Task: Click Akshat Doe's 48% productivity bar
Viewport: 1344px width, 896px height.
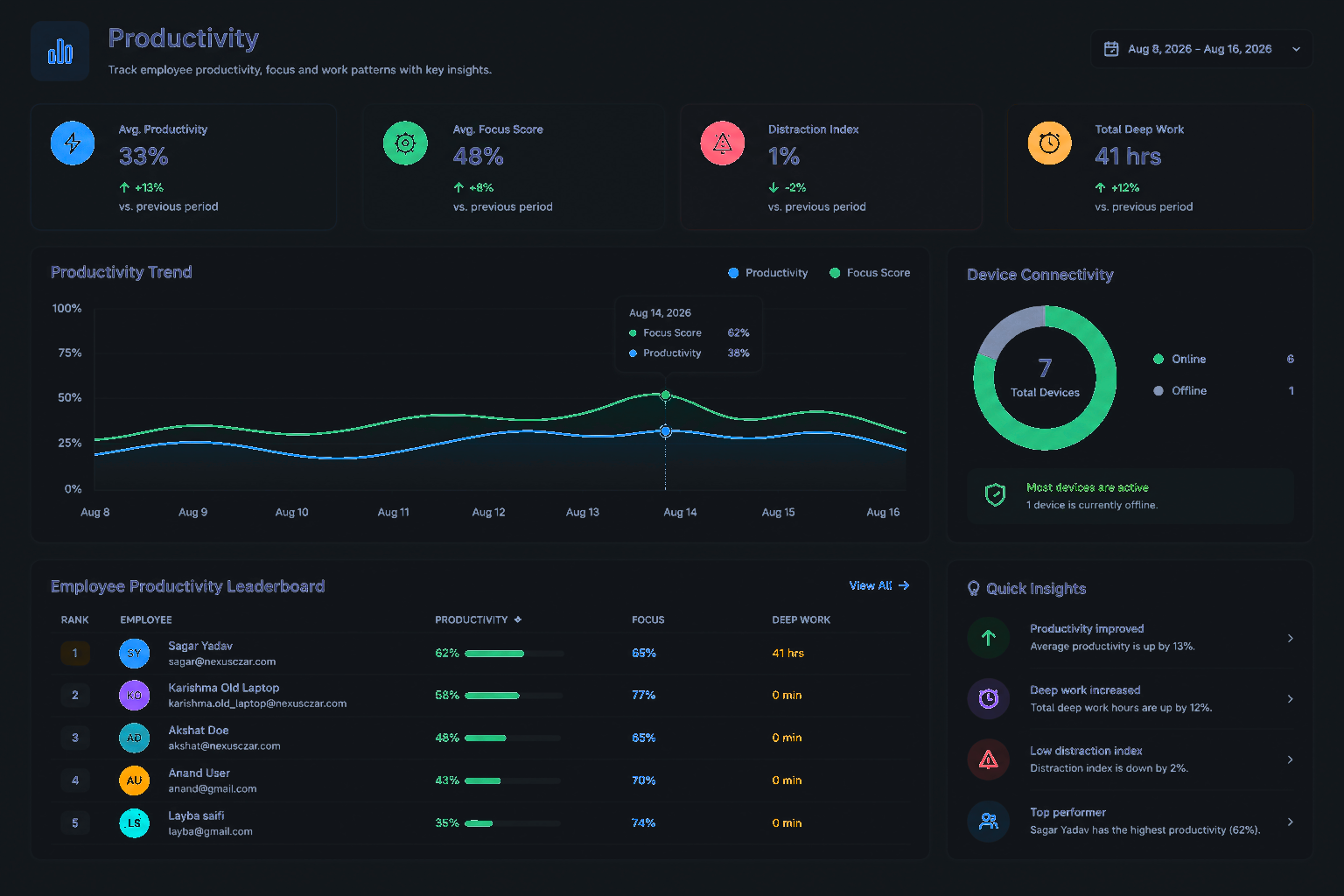Action: point(514,738)
